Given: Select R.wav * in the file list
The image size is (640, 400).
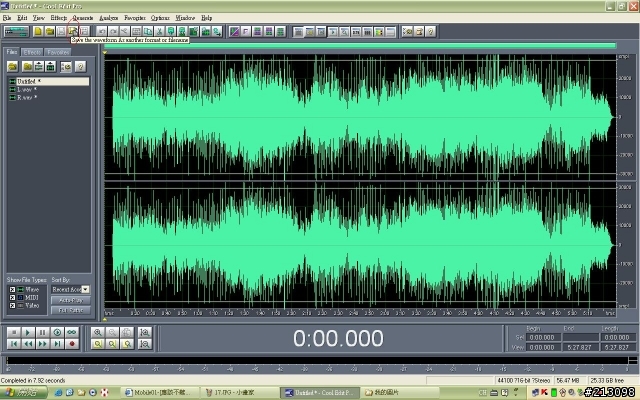Looking at the screenshot, I should 49,98.
